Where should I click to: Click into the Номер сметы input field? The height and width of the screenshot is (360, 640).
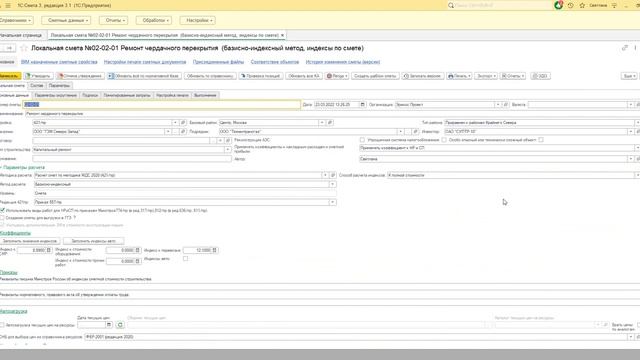[162, 104]
